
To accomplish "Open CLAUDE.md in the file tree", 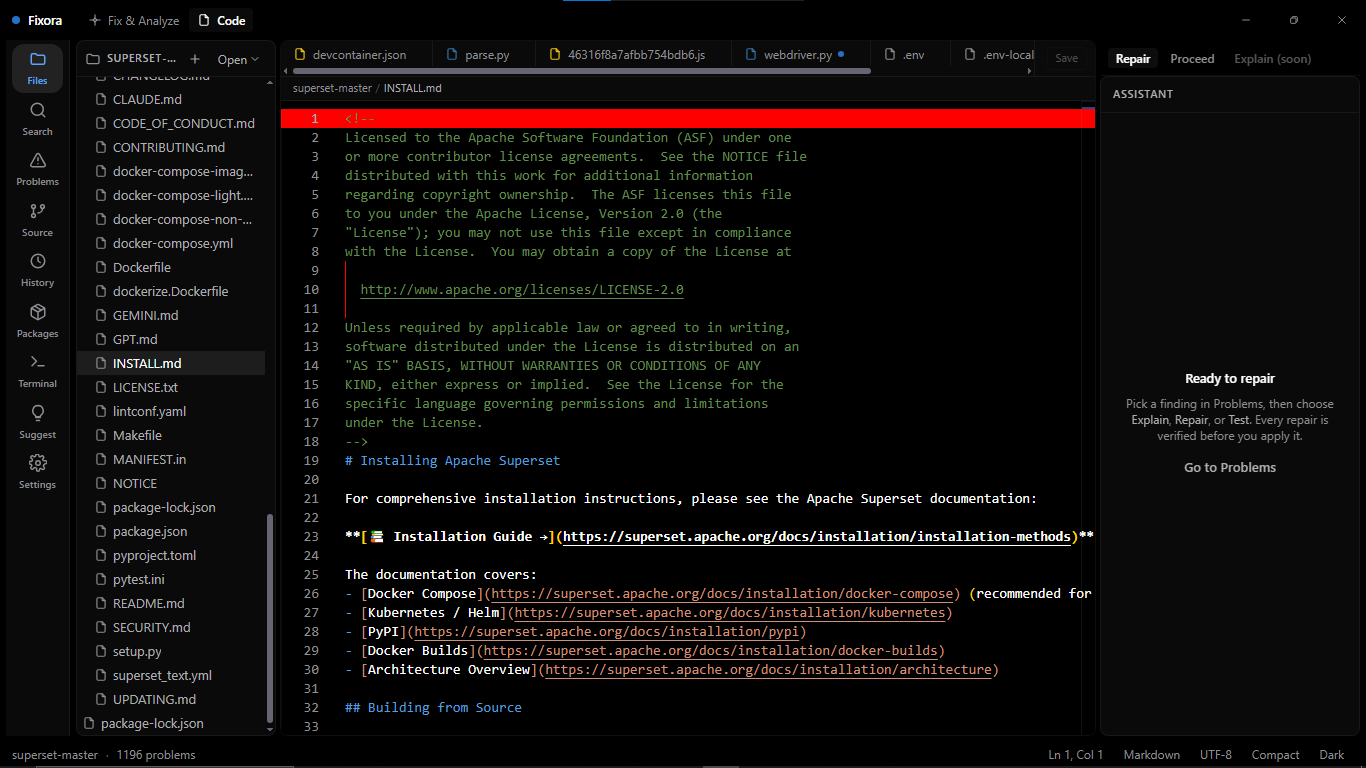I will (147, 99).
